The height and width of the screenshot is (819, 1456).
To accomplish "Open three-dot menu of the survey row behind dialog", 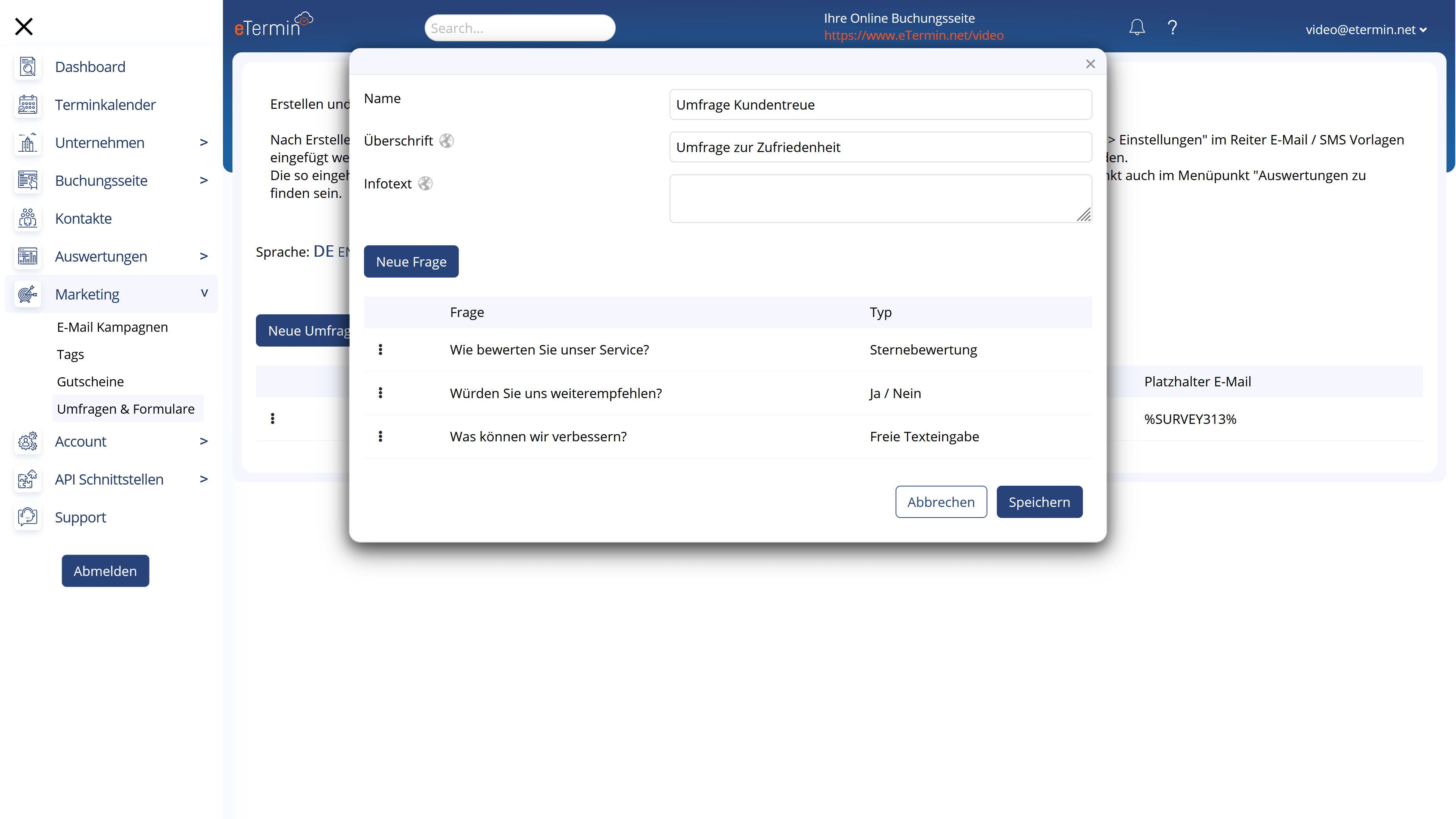I will coord(273,418).
